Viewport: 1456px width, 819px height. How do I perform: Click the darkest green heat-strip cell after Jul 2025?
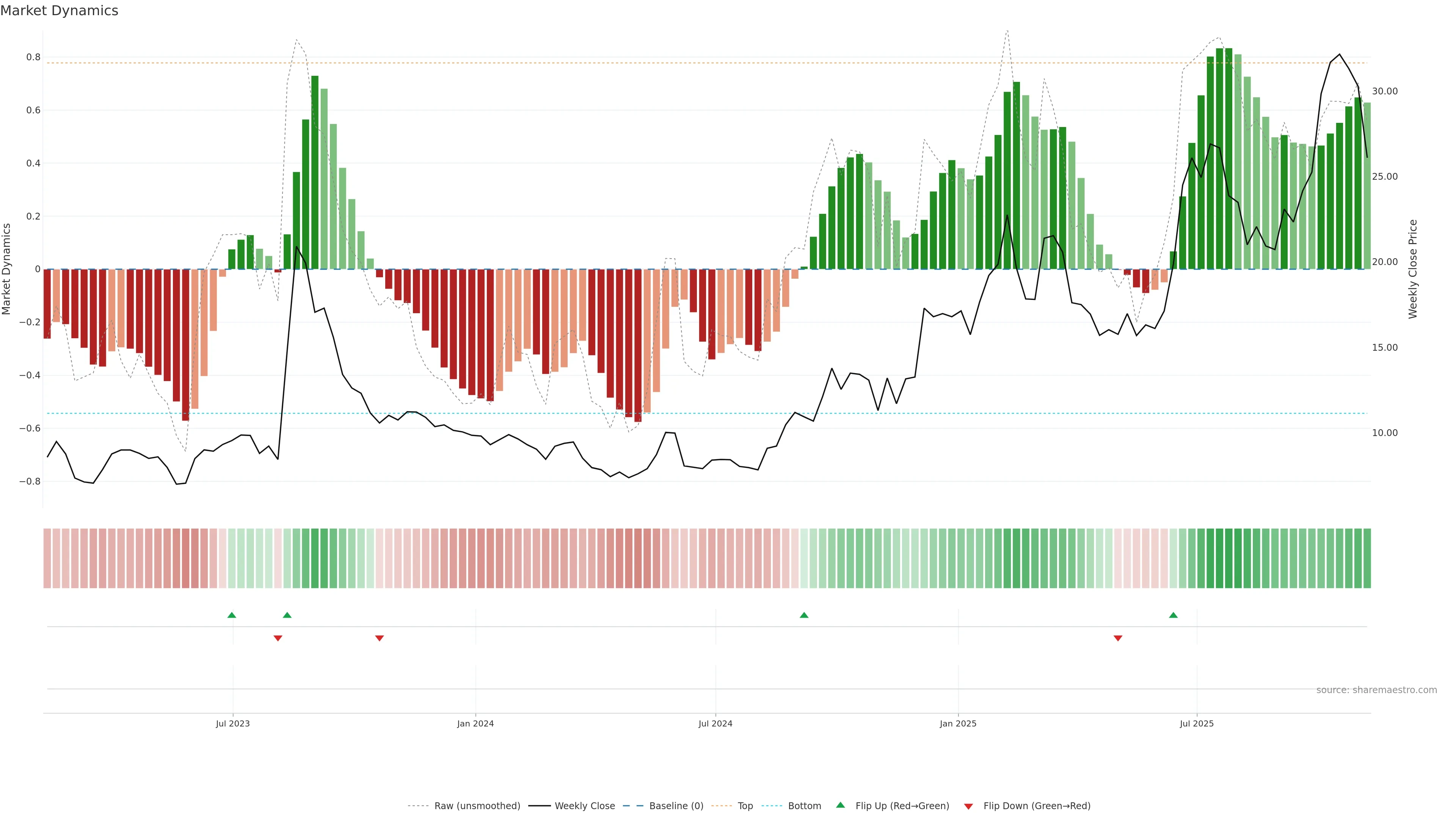pos(1228,558)
